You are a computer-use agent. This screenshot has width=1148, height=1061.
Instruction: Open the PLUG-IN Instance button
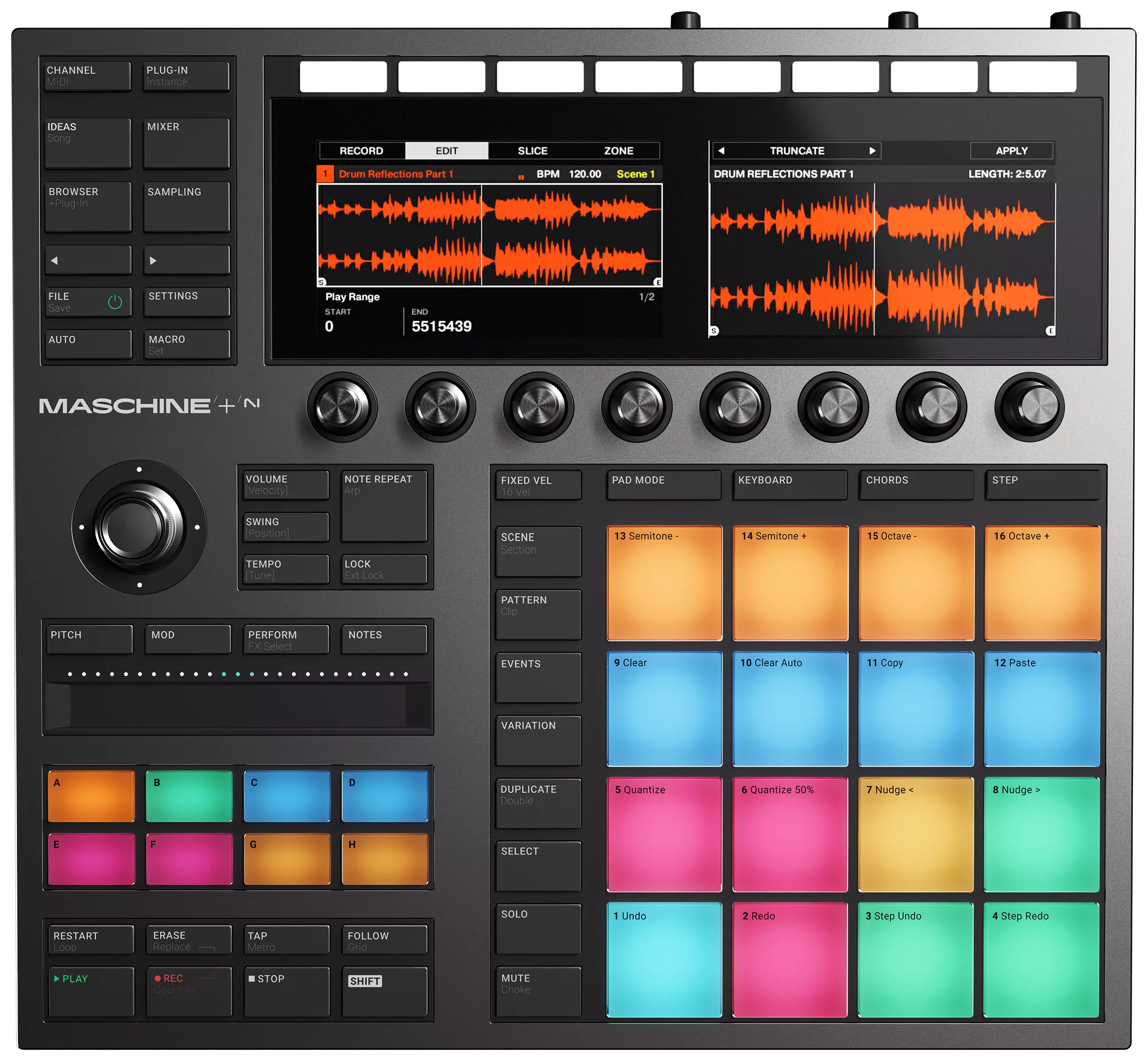tap(186, 76)
